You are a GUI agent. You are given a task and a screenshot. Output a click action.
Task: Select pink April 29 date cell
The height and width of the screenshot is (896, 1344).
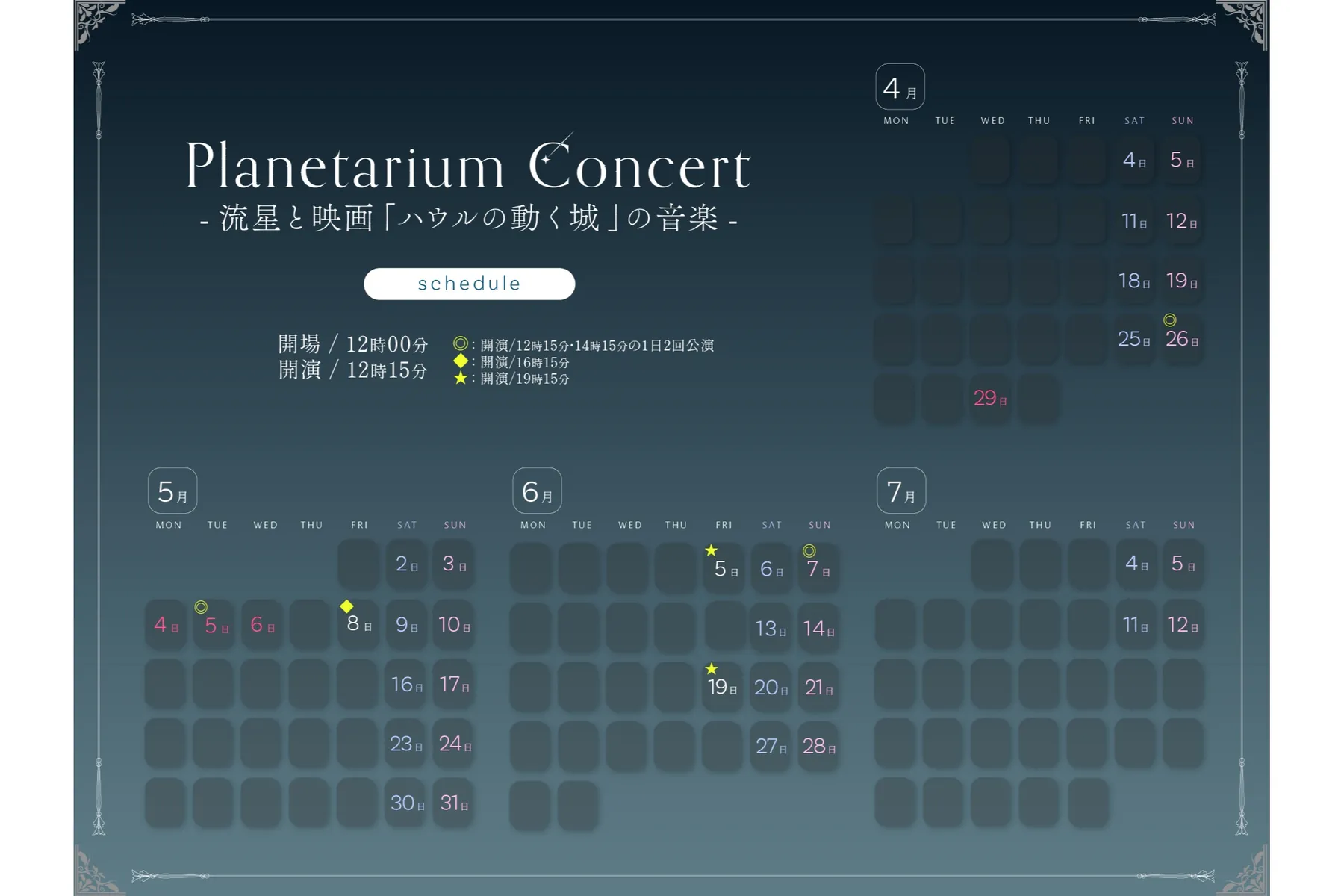point(990,398)
